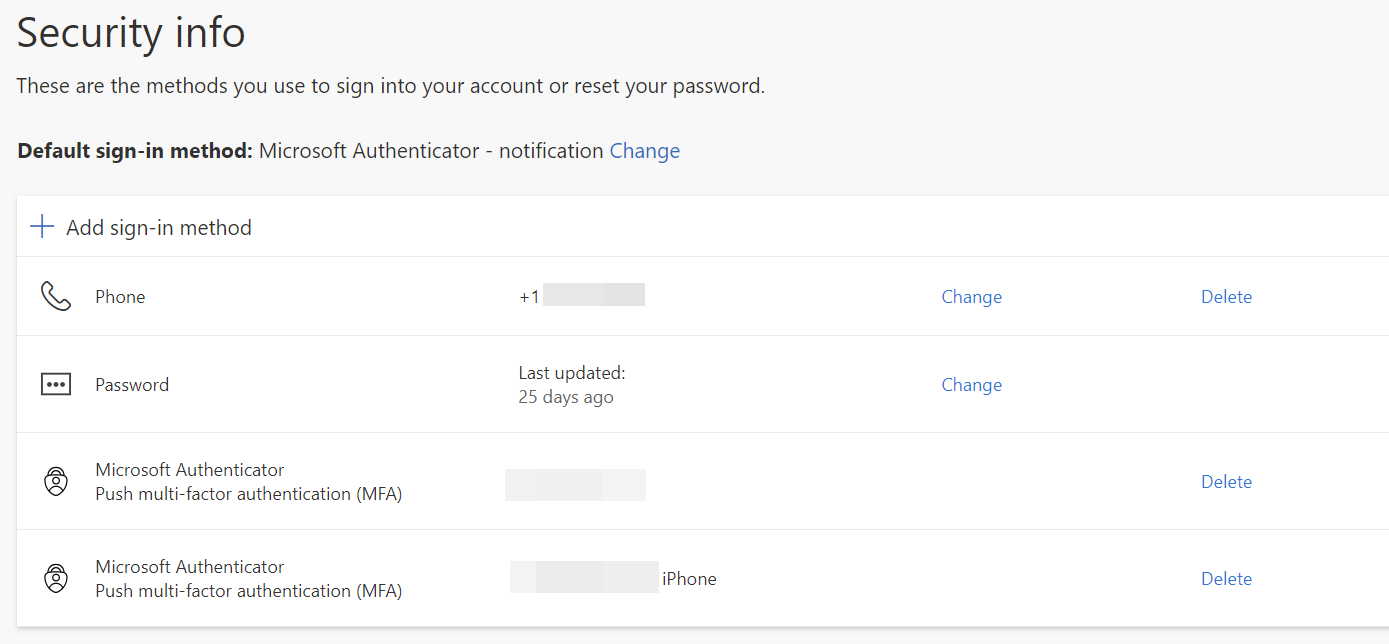This screenshot has height=644, width=1389.
Task: Select the Add sign-in method label
Action: tap(159, 228)
